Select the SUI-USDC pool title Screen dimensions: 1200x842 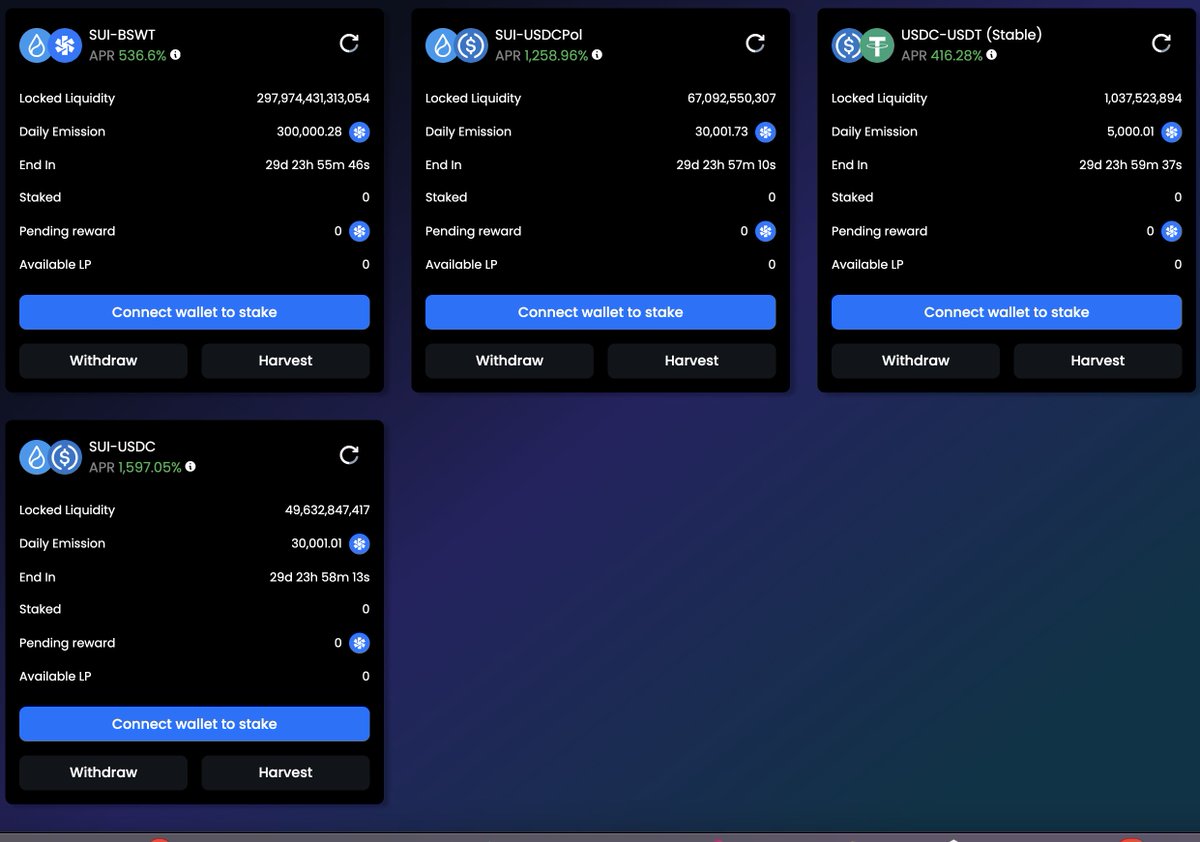(x=122, y=447)
